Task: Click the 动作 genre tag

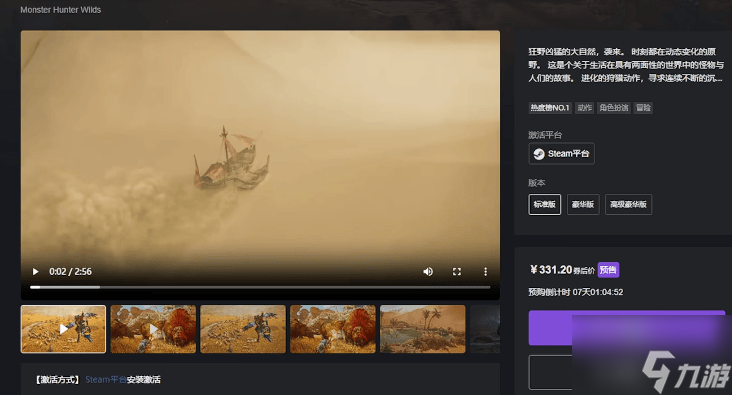Action: [x=584, y=108]
